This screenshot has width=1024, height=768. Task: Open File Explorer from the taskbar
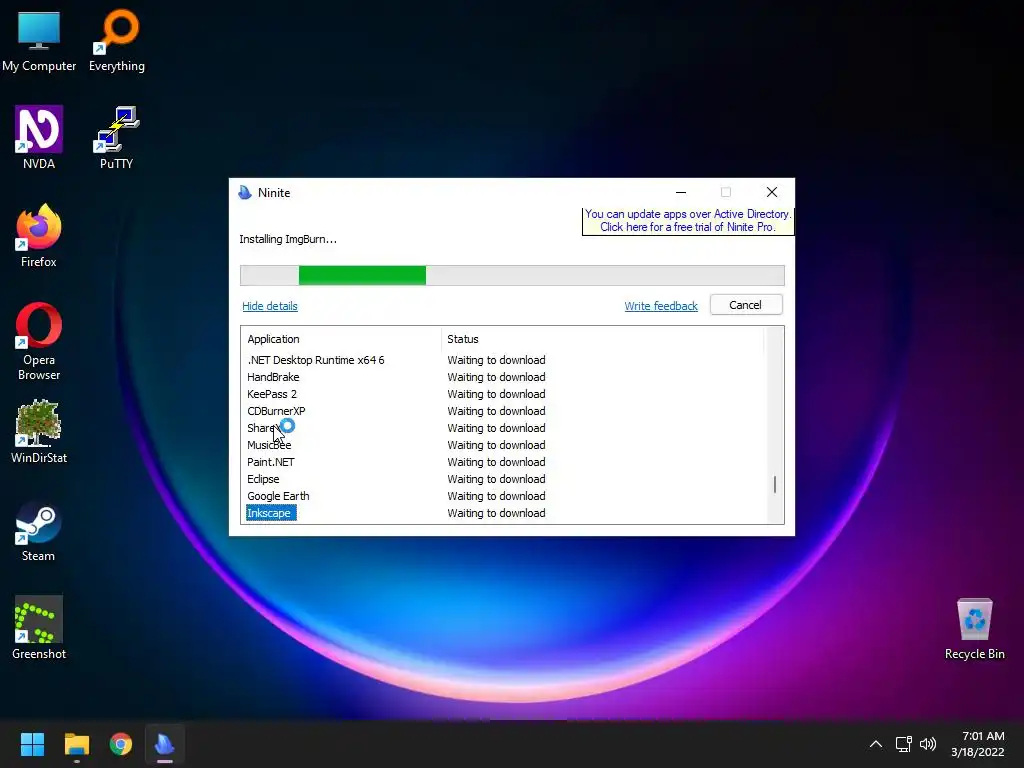tap(76, 744)
